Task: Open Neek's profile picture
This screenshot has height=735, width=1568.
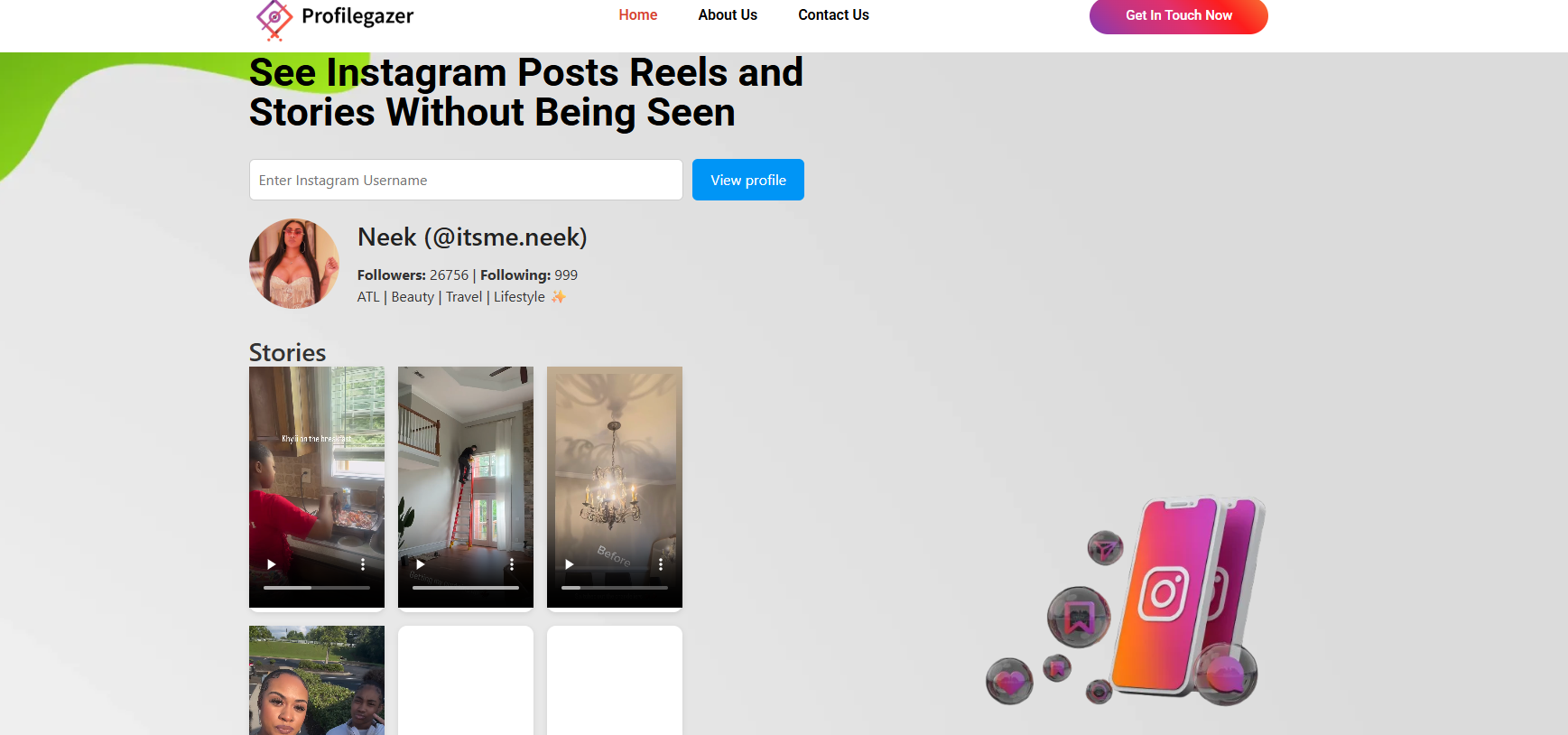Action: 294,264
